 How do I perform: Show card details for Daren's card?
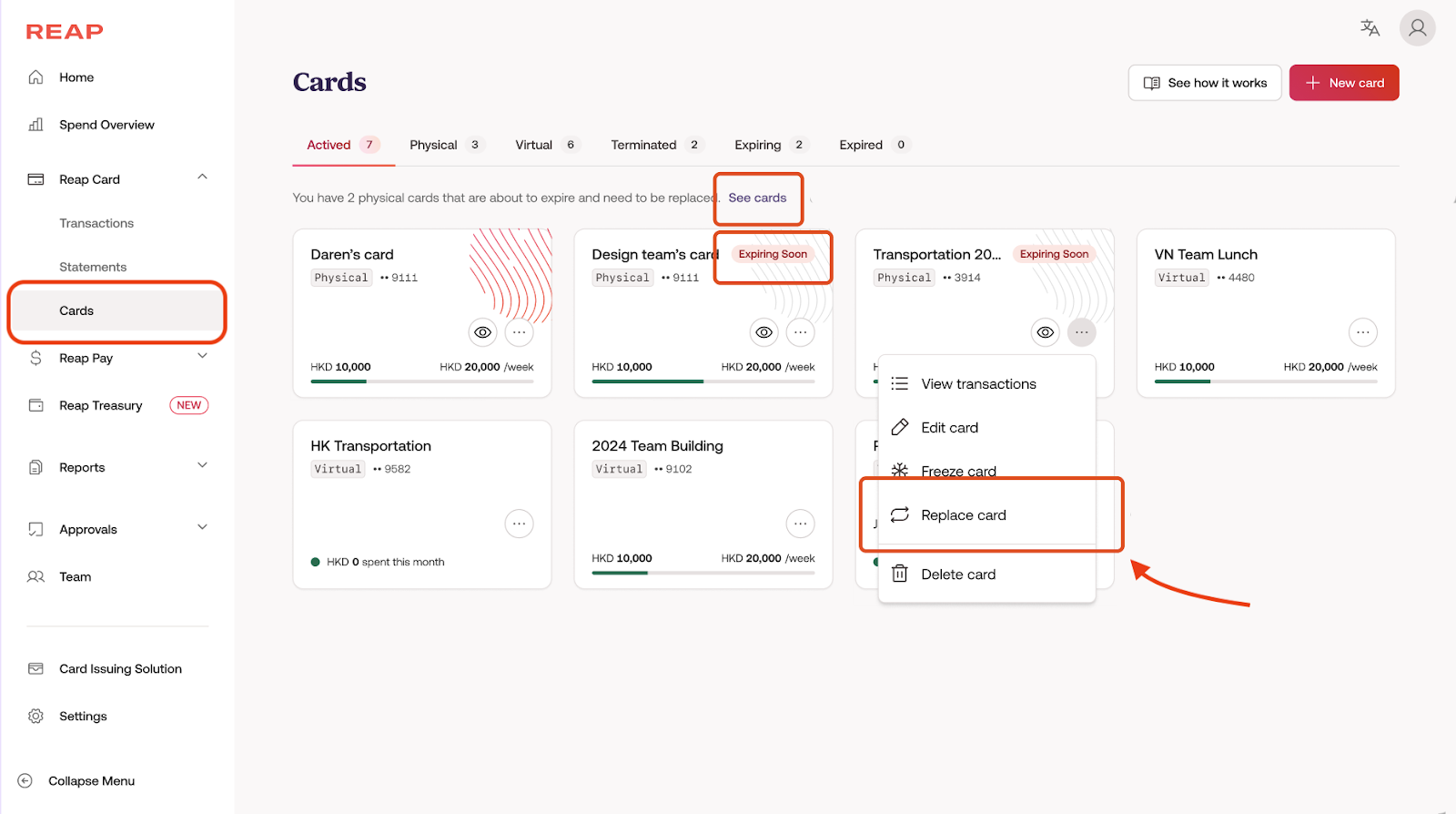click(x=483, y=332)
